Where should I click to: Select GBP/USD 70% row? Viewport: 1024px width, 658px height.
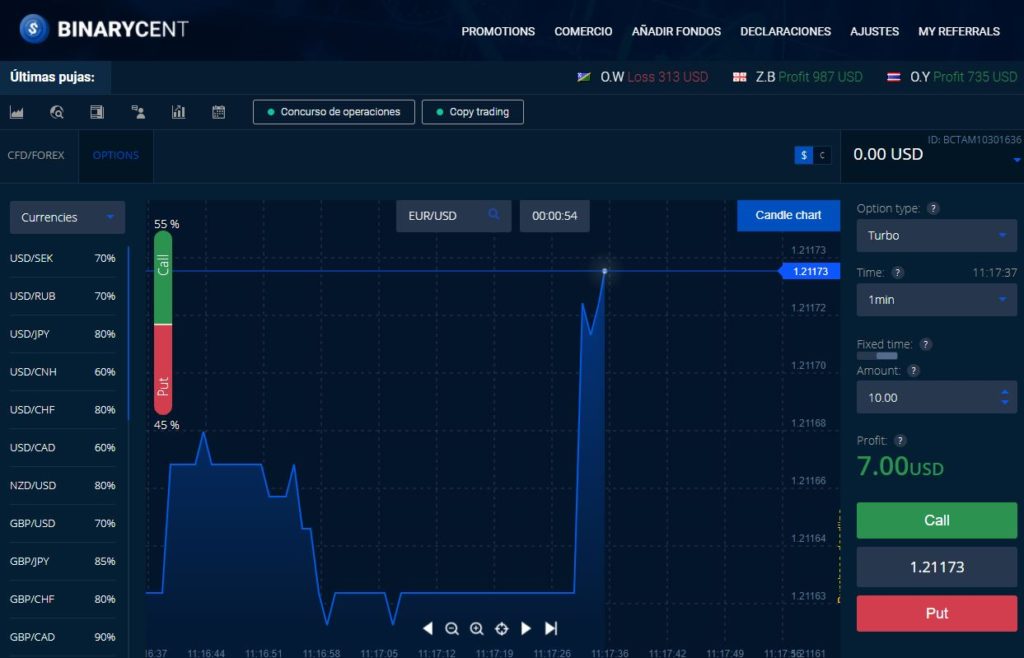(63, 524)
